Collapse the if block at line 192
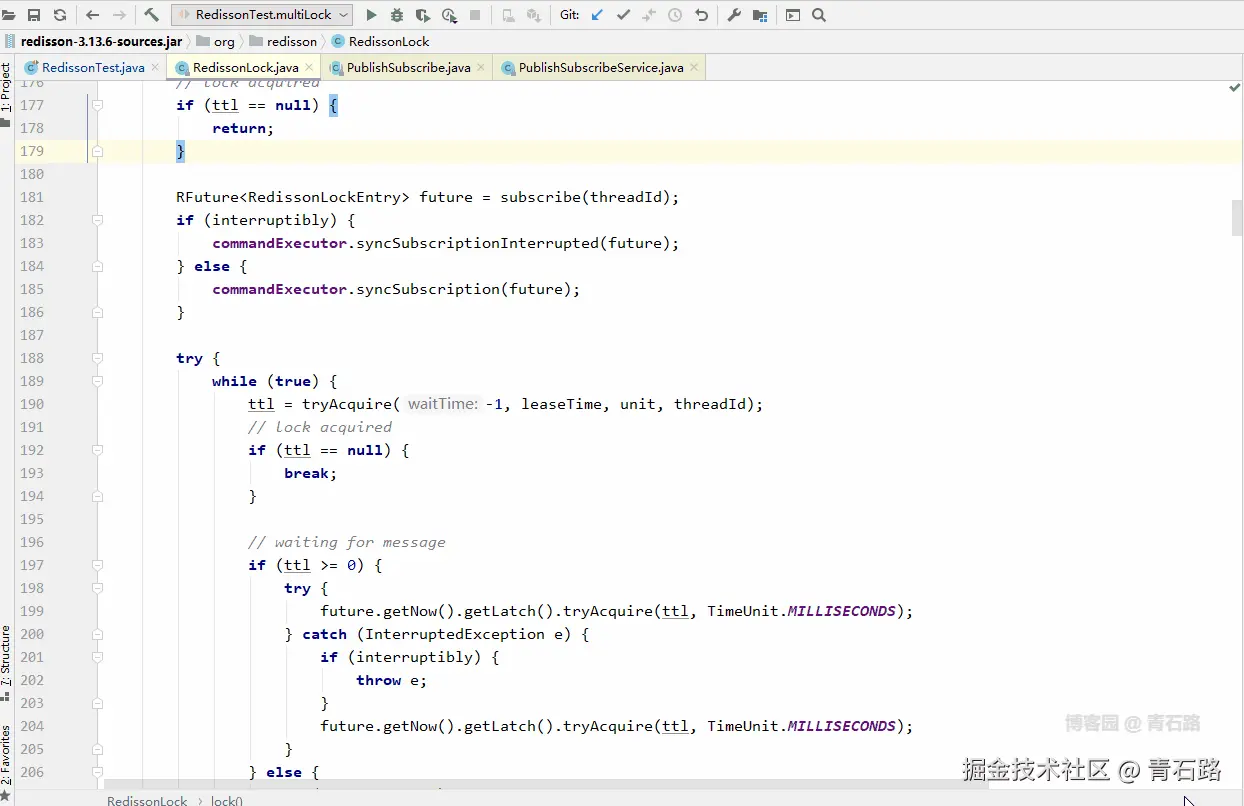Image resolution: width=1244 pixels, height=806 pixels. [98, 450]
